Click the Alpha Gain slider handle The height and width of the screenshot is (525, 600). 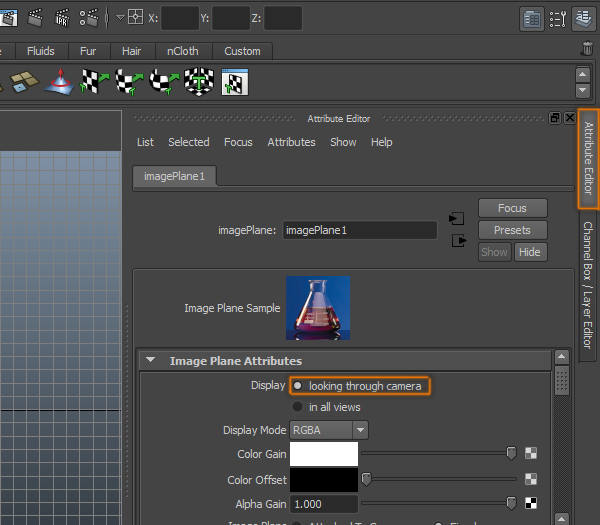click(511, 503)
